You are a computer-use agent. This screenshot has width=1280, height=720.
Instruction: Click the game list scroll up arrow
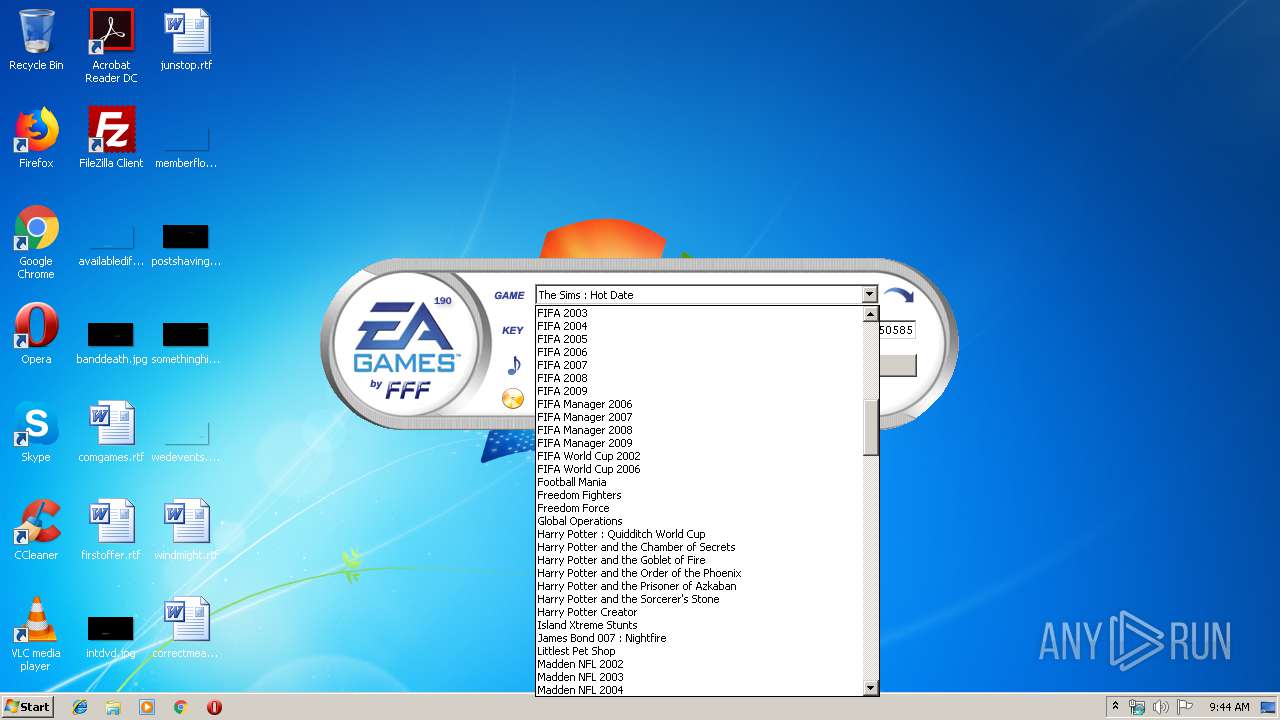870,314
